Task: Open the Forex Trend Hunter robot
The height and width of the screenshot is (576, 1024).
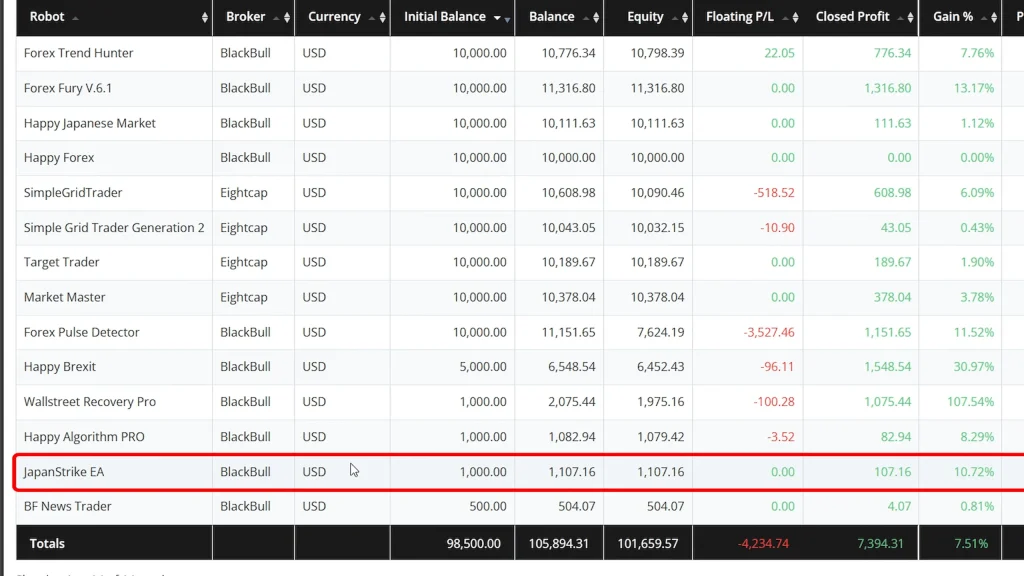Action: 79,53
